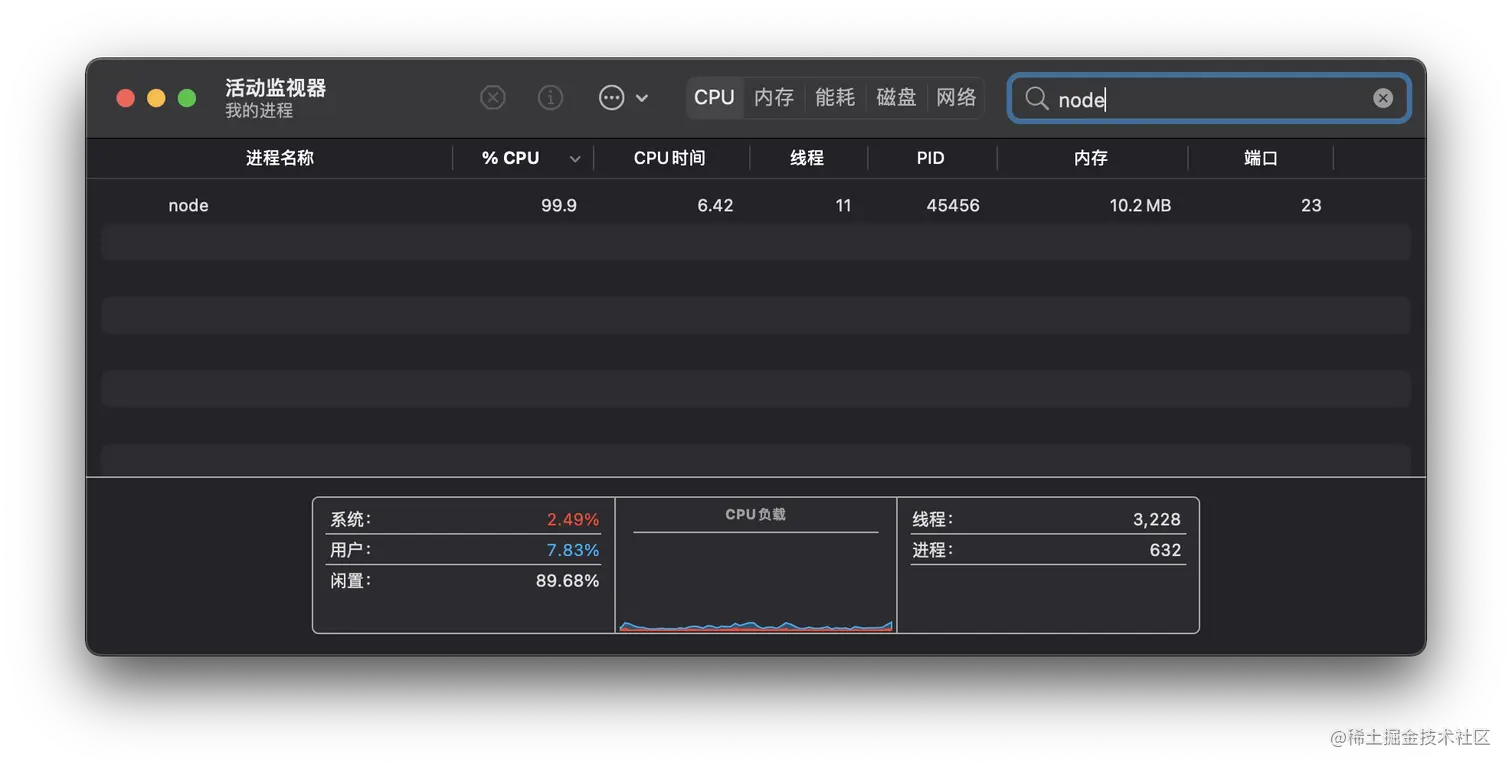
Task: Switch to the 网络 monitoring view
Action: (x=955, y=97)
